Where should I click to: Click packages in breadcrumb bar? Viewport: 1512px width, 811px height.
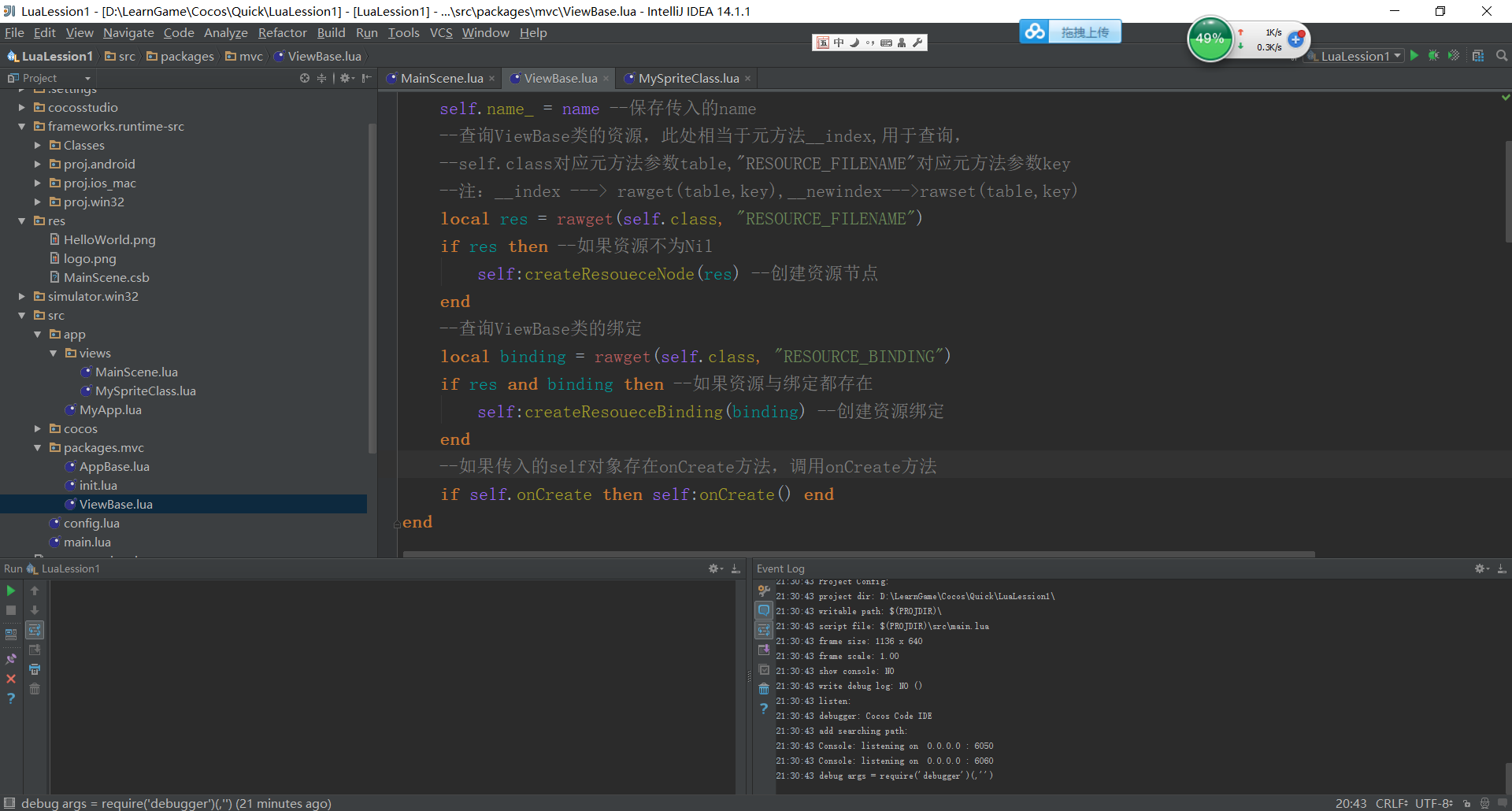[x=180, y=56]
